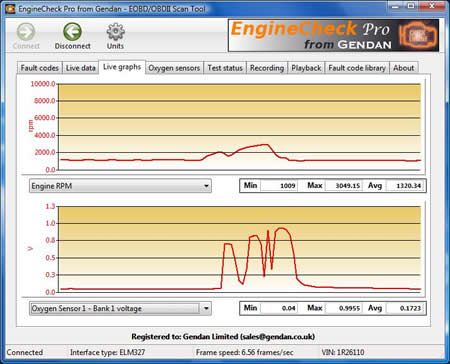This screenshot has height=364, width=450.
Task: Click the EngineCheck app icon in title bar
Action: 10,9
